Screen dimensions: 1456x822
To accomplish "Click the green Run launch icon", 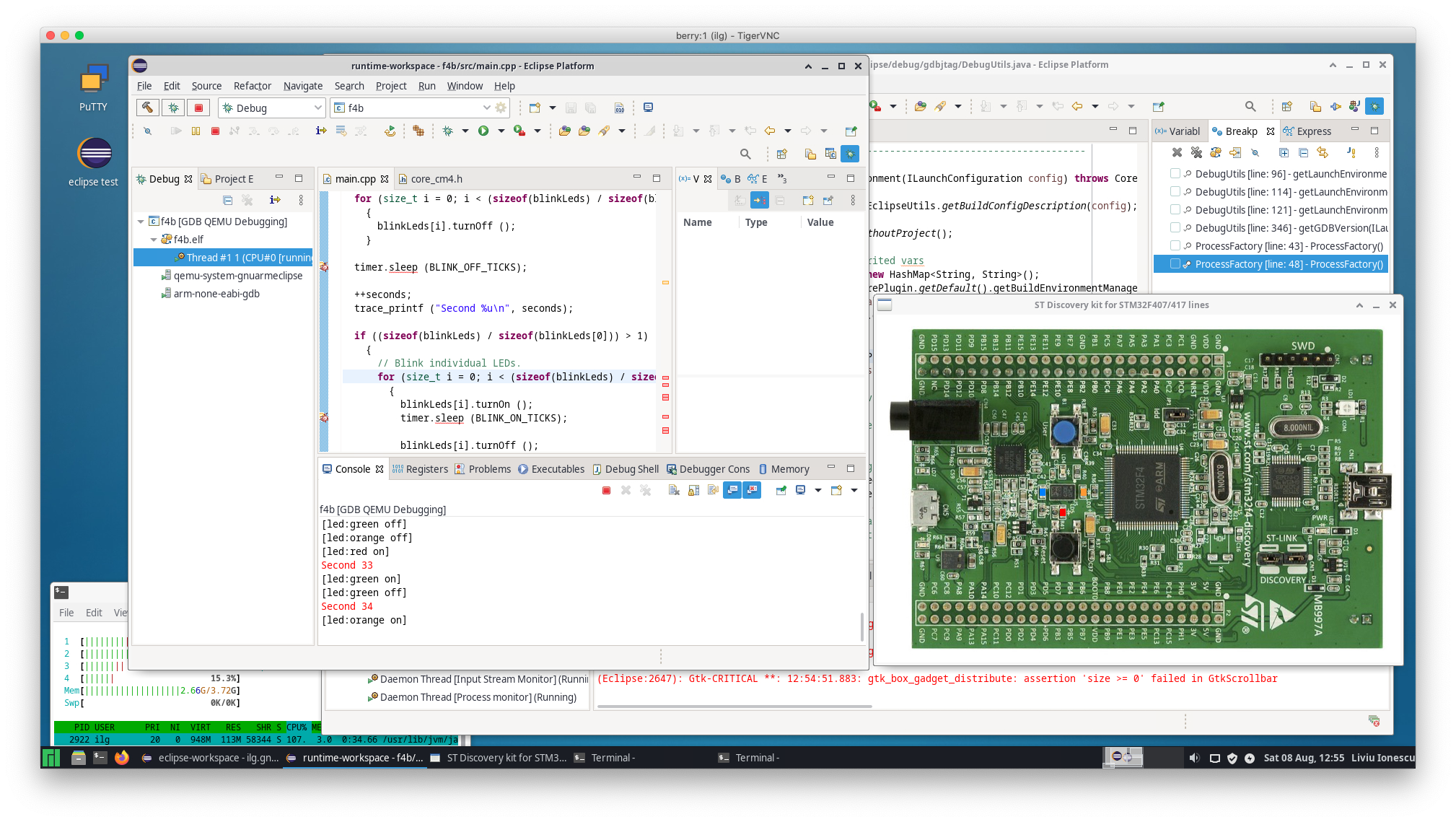I will 483,131.
